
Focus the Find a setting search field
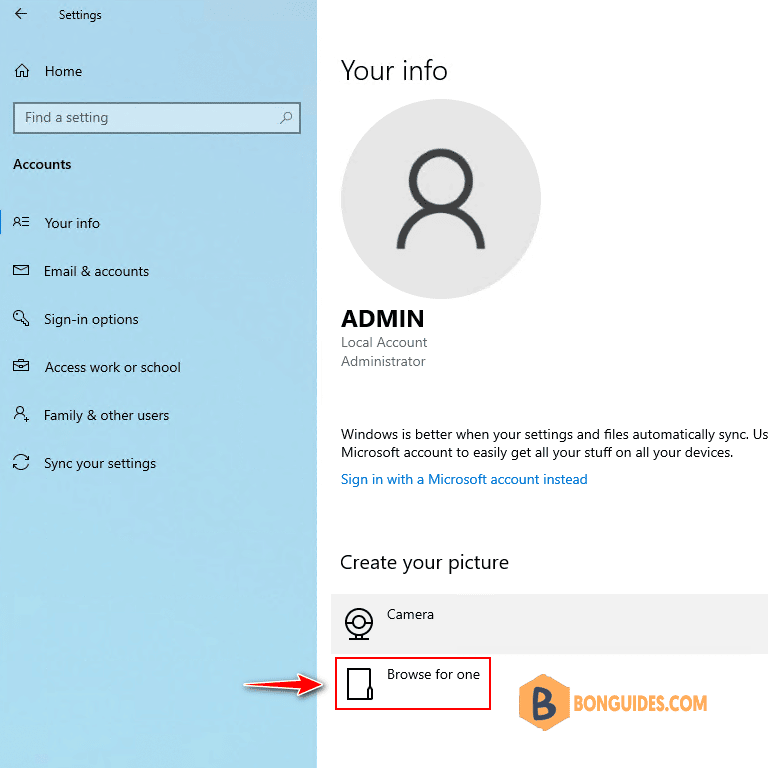157,118
